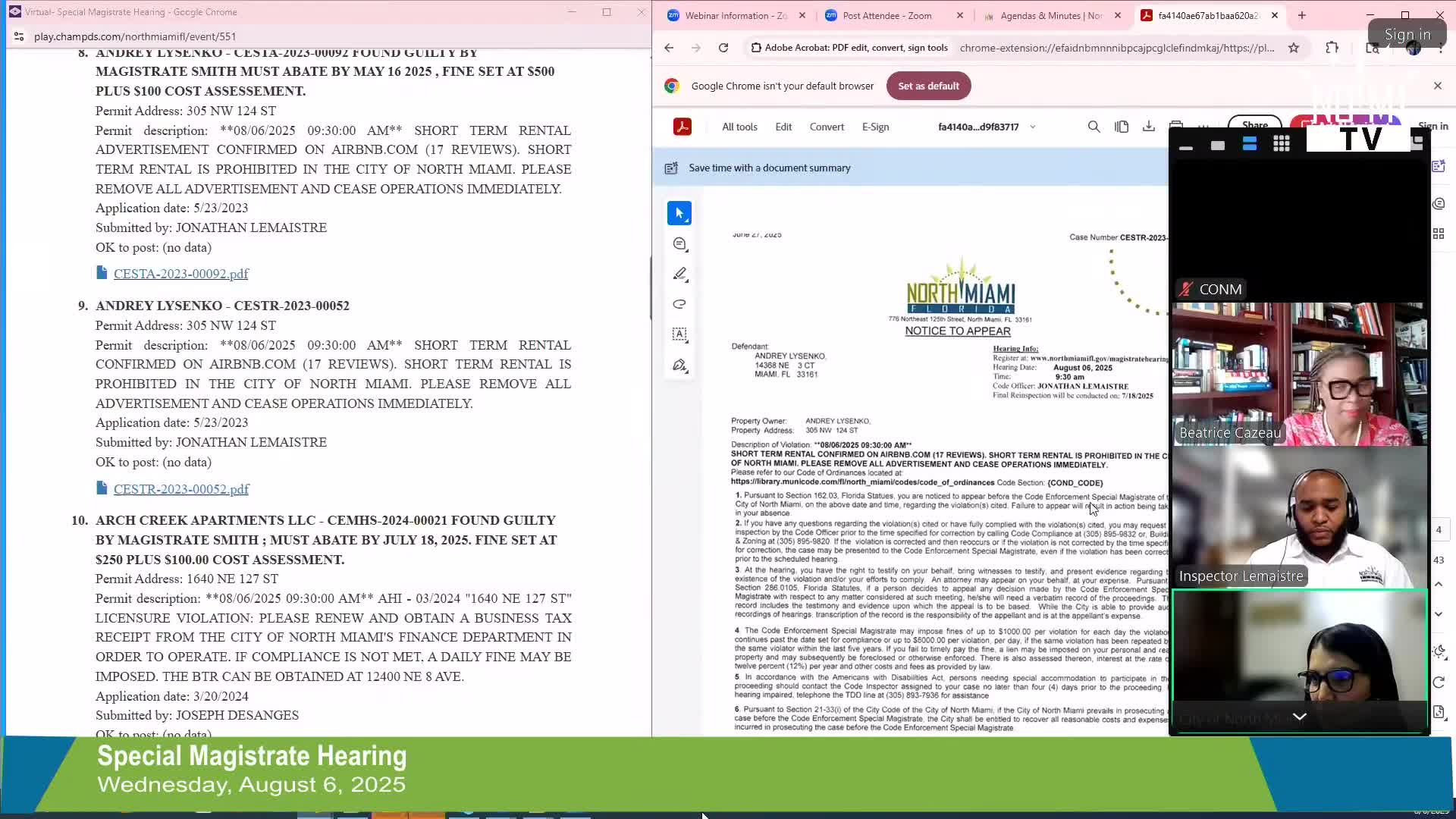Image resolution: width=1456 pixels, height=819 pixels.
Task: Bookmark page with the star icon
Action: click(x=1294, y=48)
